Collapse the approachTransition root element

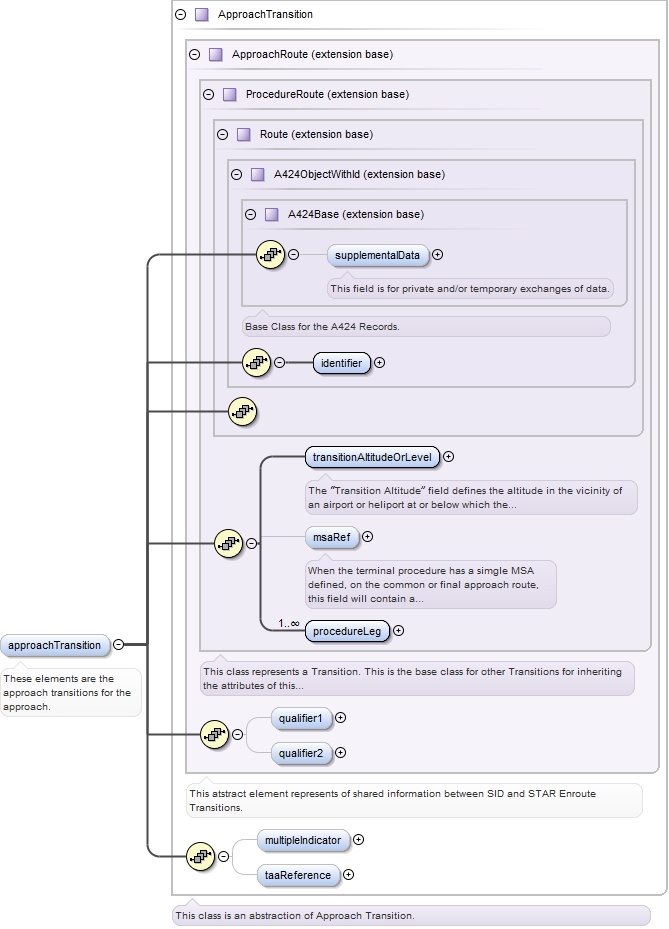(119, 645)
